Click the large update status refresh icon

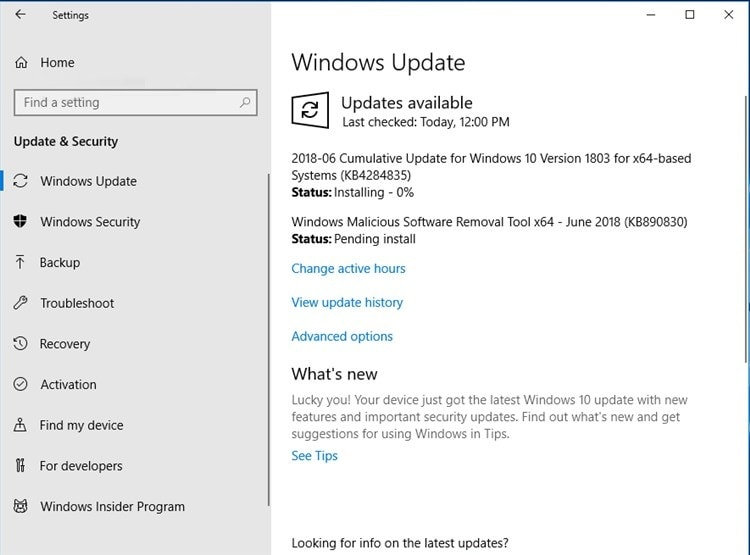tap(310, 110)
